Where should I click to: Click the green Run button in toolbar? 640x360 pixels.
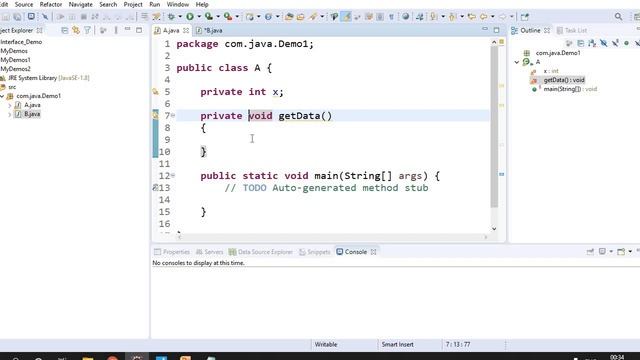(190, 17)
